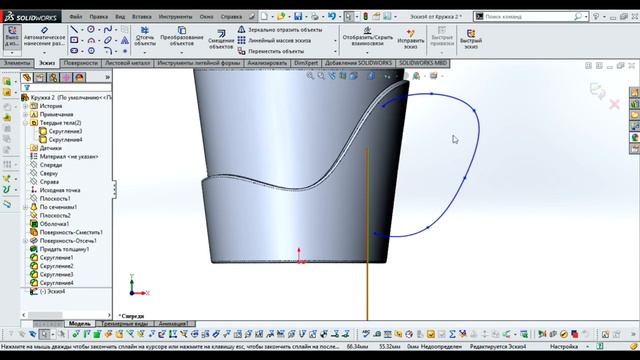Screen dimensions: 640x360
Task: Open the Справка menu
Action: (231, 17)
